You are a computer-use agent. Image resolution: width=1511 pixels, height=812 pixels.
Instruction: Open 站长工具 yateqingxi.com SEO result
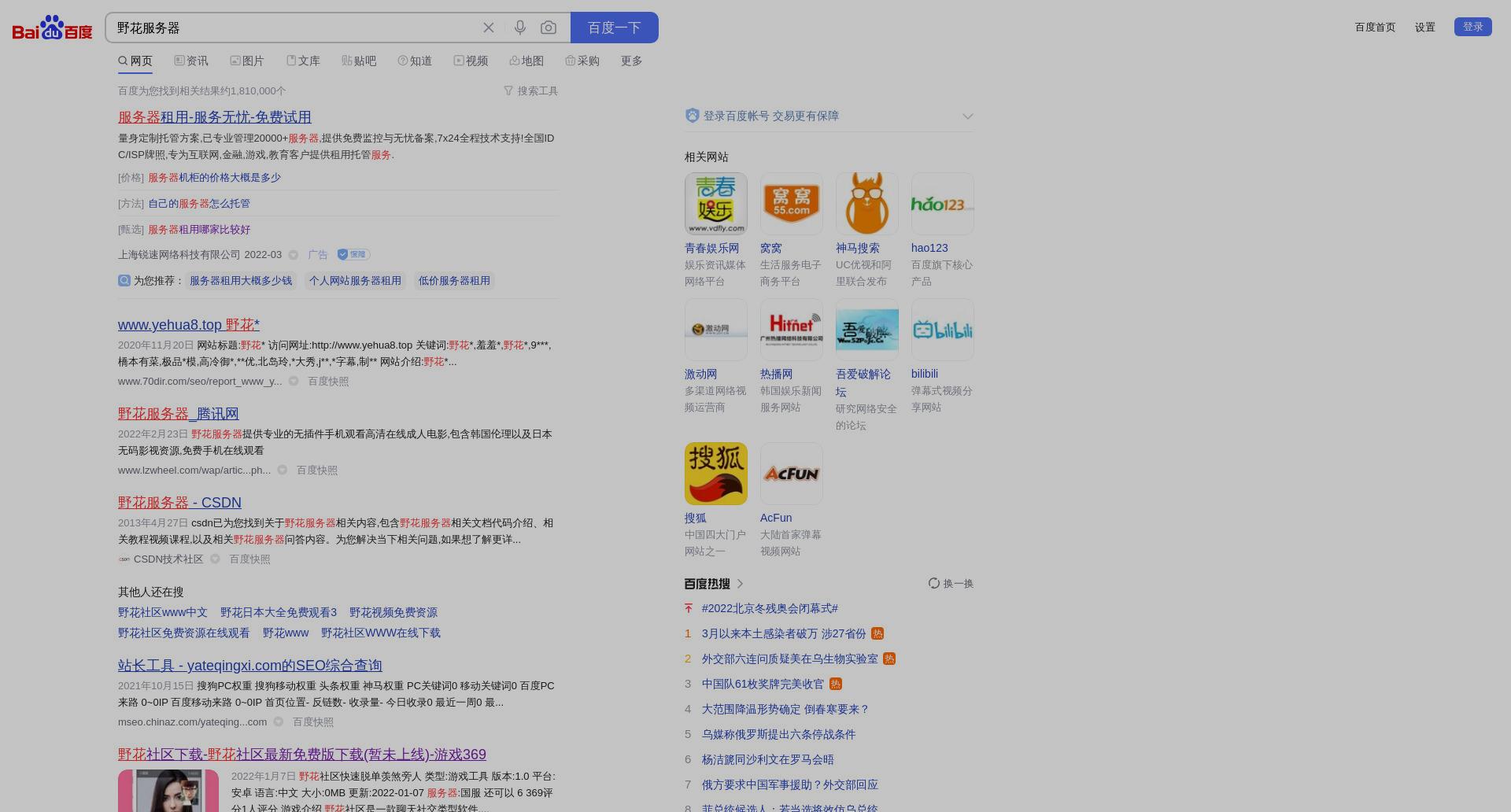click(250, 666)
